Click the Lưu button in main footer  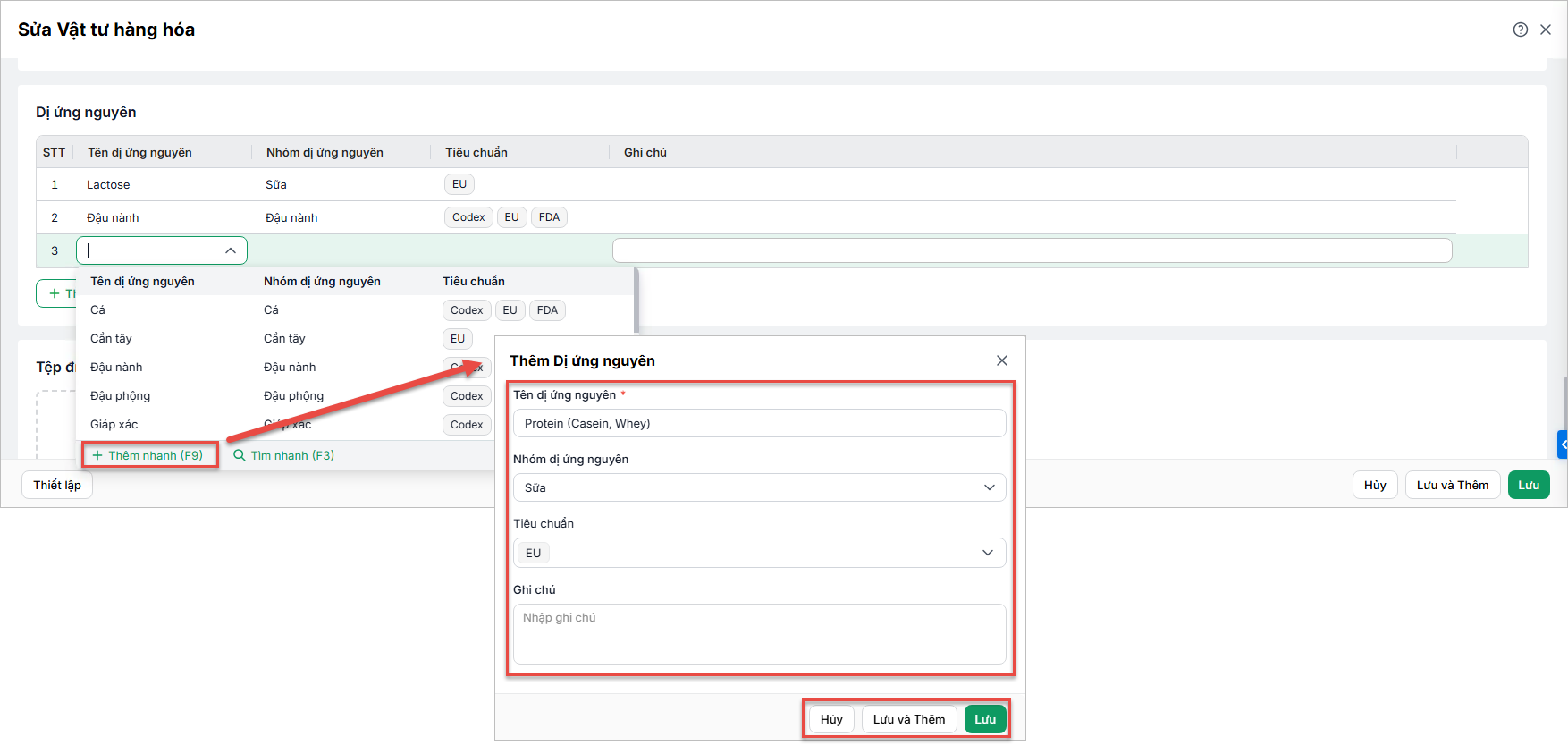(x=1529, y=485)
